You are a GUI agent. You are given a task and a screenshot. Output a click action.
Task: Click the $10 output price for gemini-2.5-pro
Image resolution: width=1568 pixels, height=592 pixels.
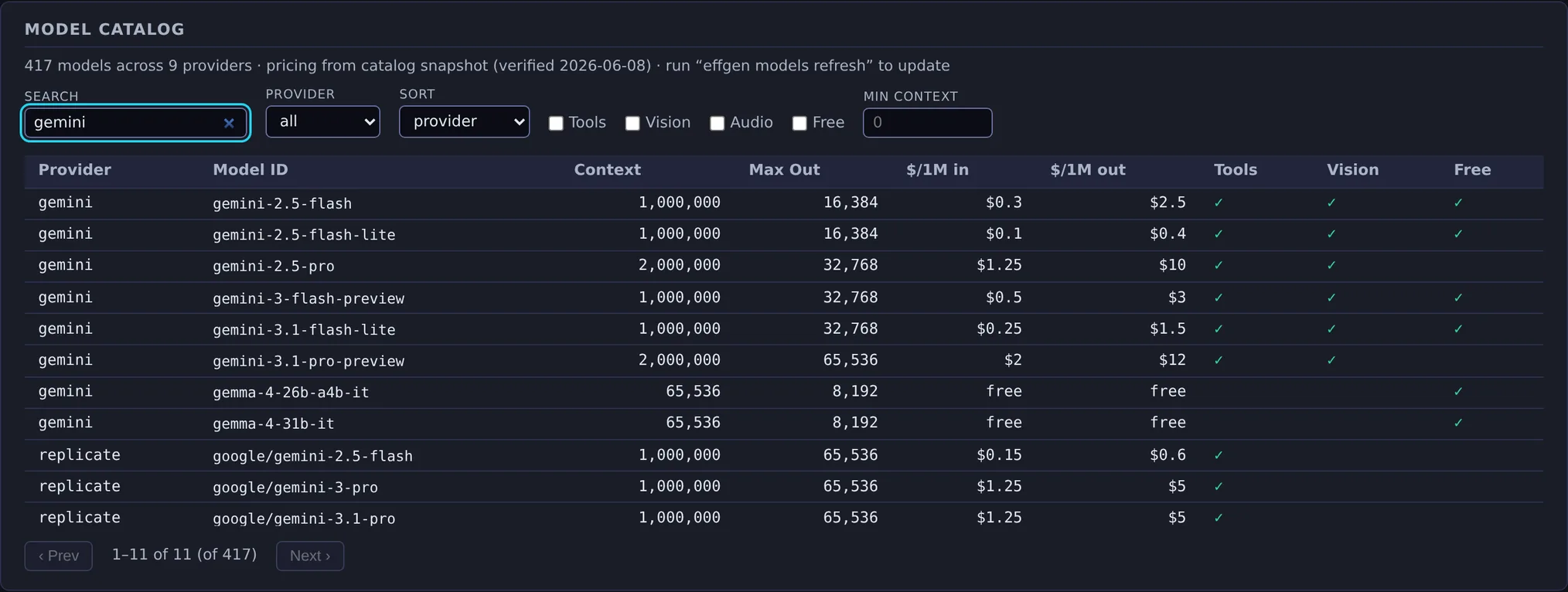coord(1172,265)
